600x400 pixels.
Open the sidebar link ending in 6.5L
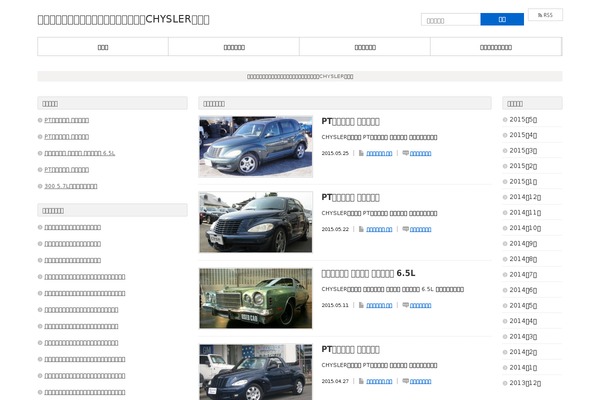click(80, 153)
